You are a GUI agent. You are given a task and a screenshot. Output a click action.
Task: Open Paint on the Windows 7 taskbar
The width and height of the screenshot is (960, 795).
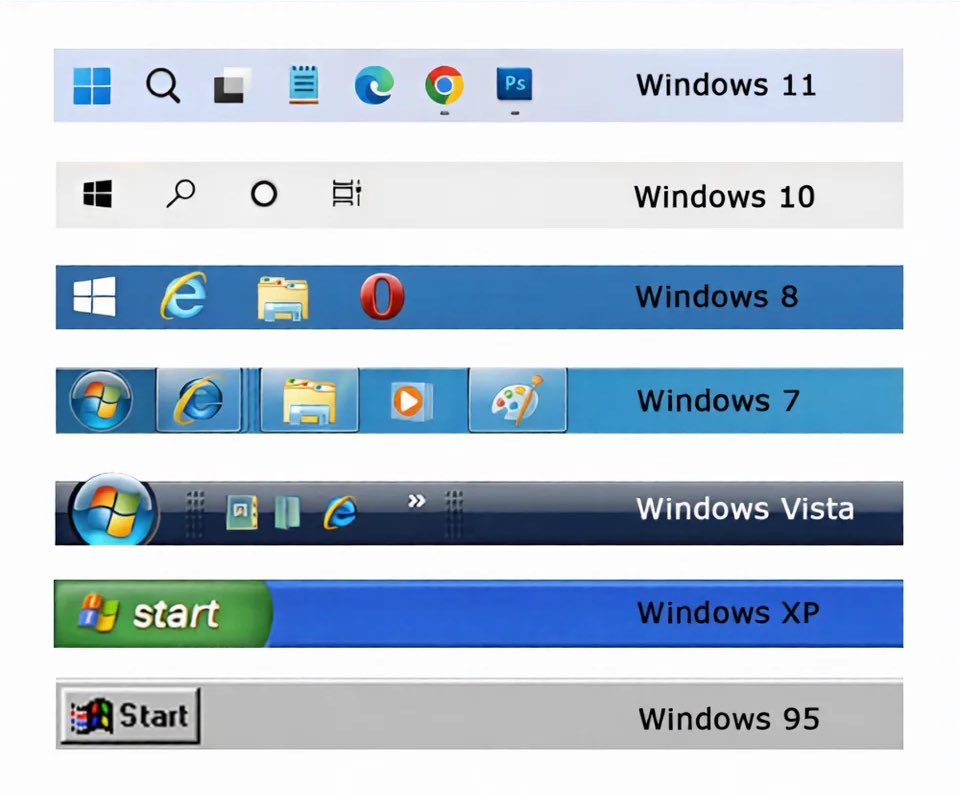pyautogui.click(x=518, y=400)
